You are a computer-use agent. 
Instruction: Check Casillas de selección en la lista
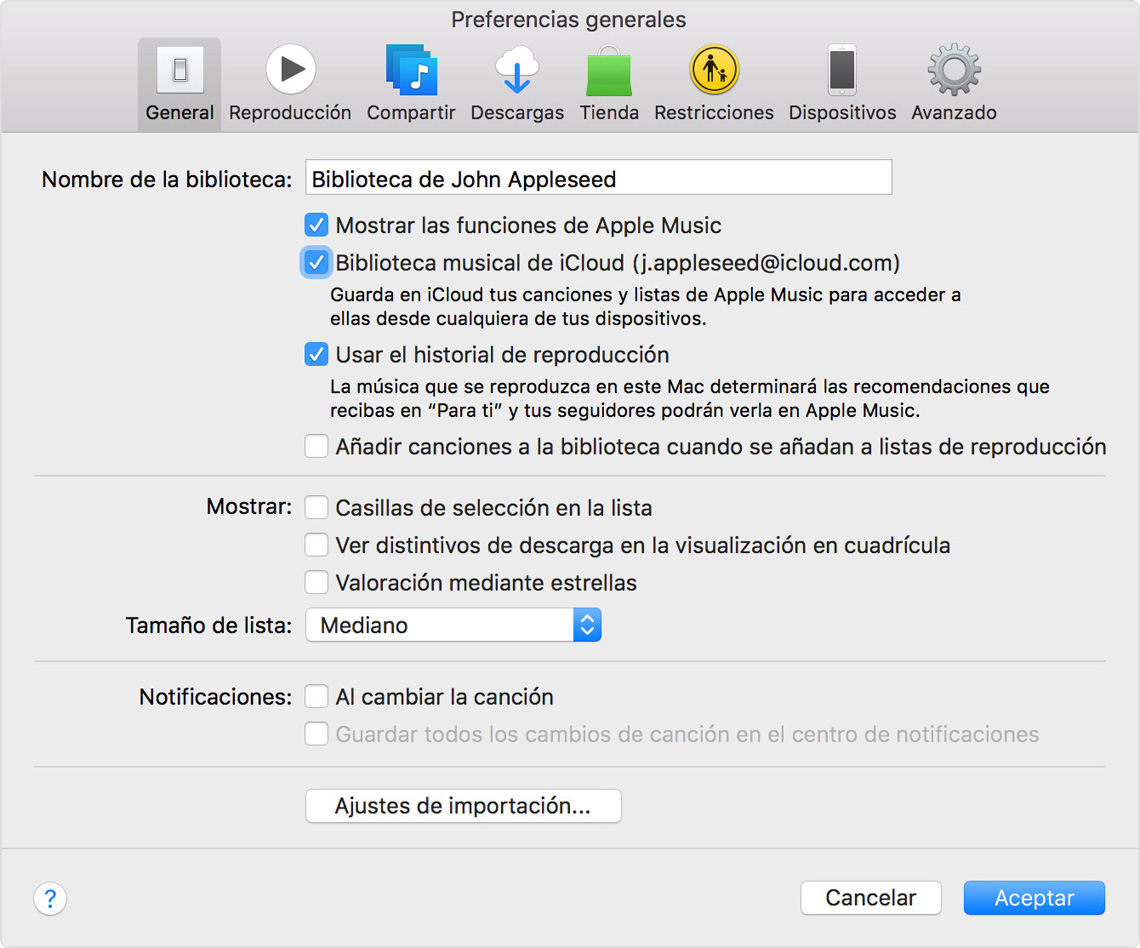click(316, 507)
